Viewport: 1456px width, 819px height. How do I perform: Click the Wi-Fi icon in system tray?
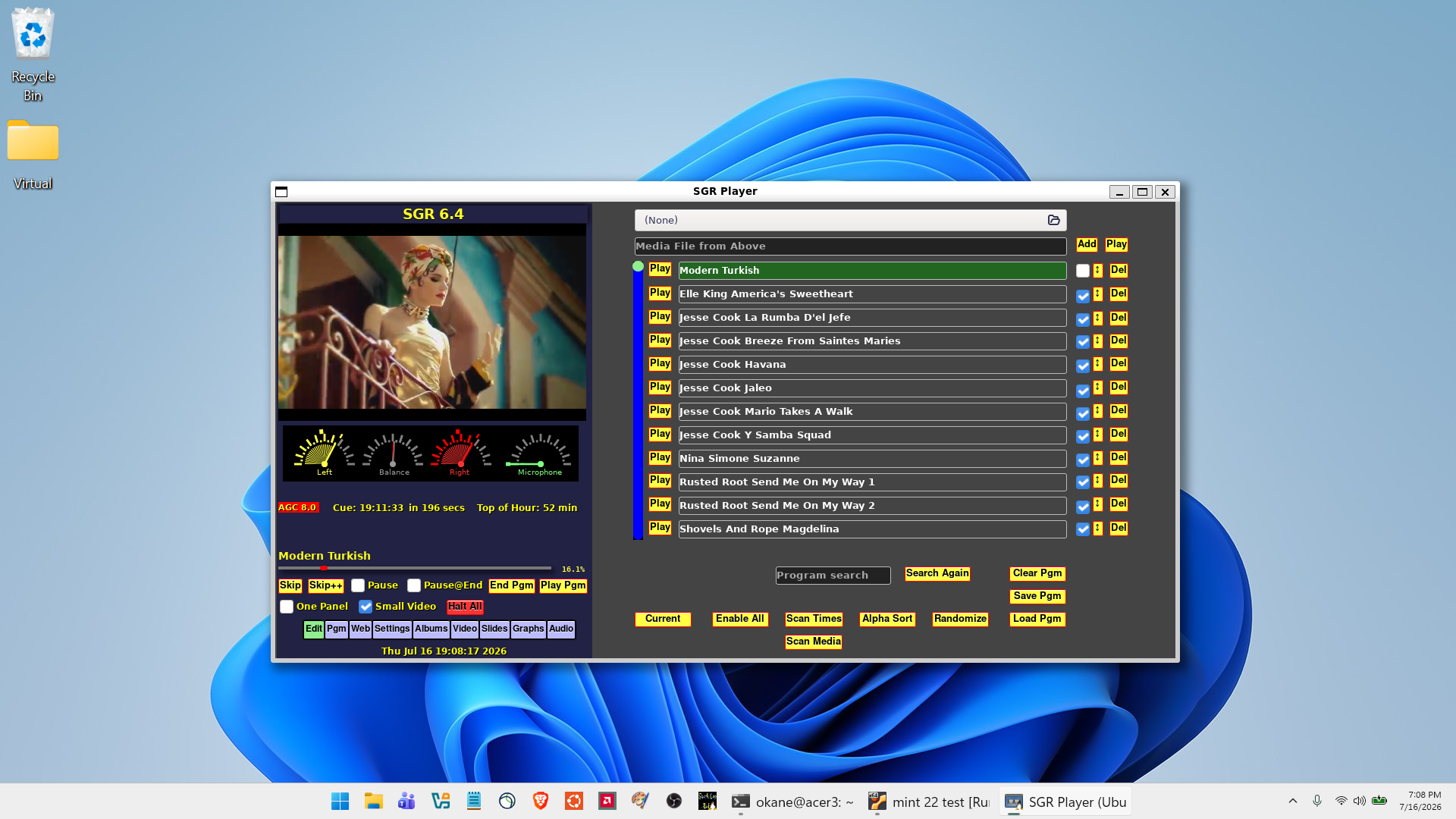1341,801
